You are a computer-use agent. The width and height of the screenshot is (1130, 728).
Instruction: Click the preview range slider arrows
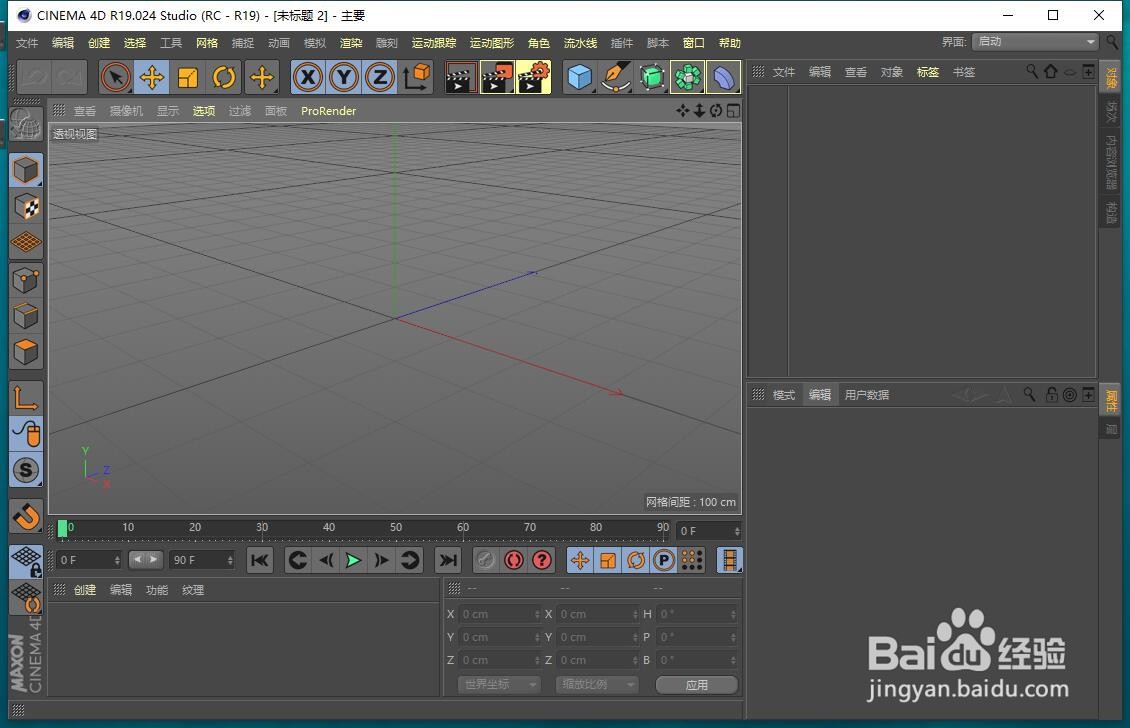pos(146,559)
